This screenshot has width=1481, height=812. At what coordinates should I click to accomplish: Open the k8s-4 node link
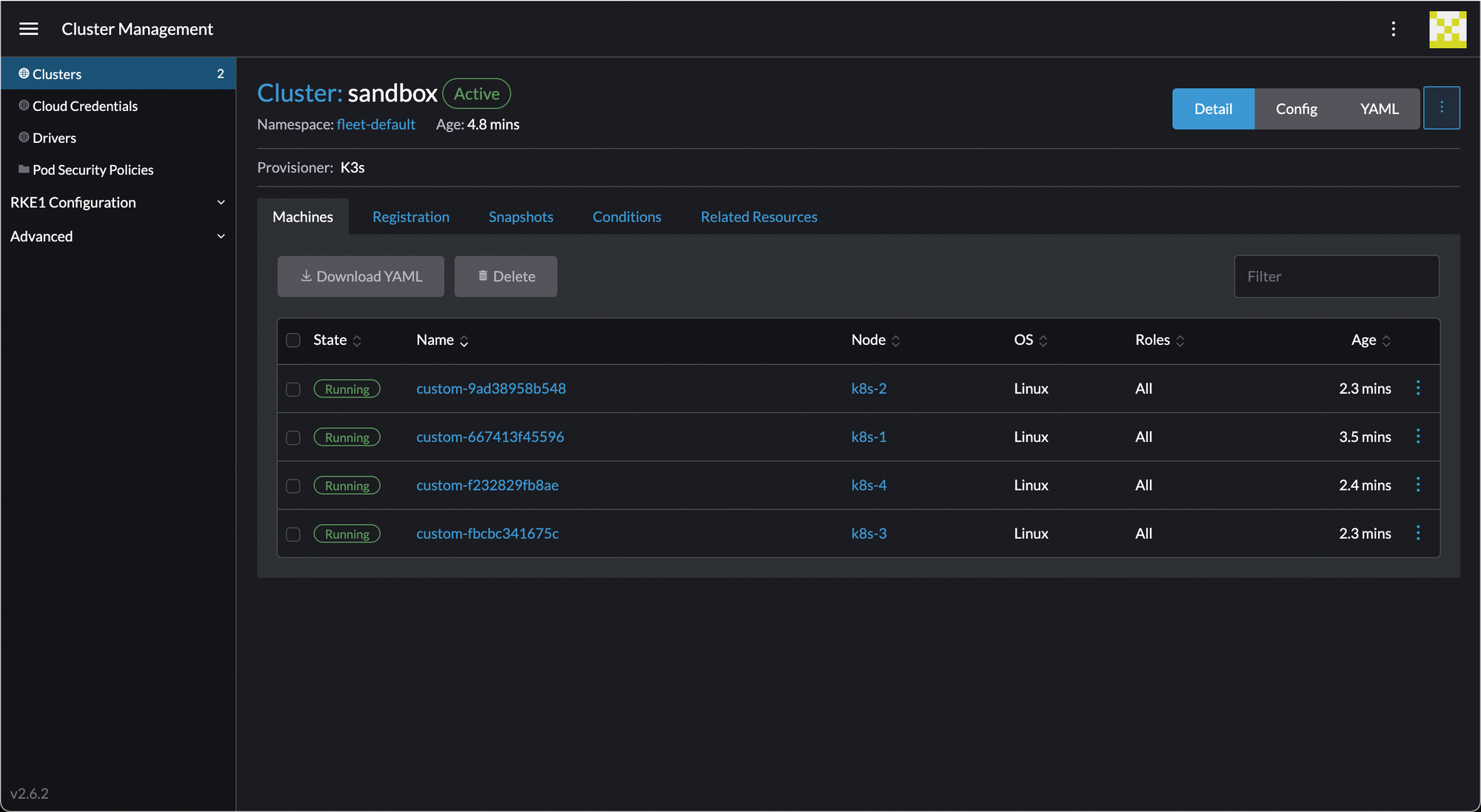tap(869, 486)
